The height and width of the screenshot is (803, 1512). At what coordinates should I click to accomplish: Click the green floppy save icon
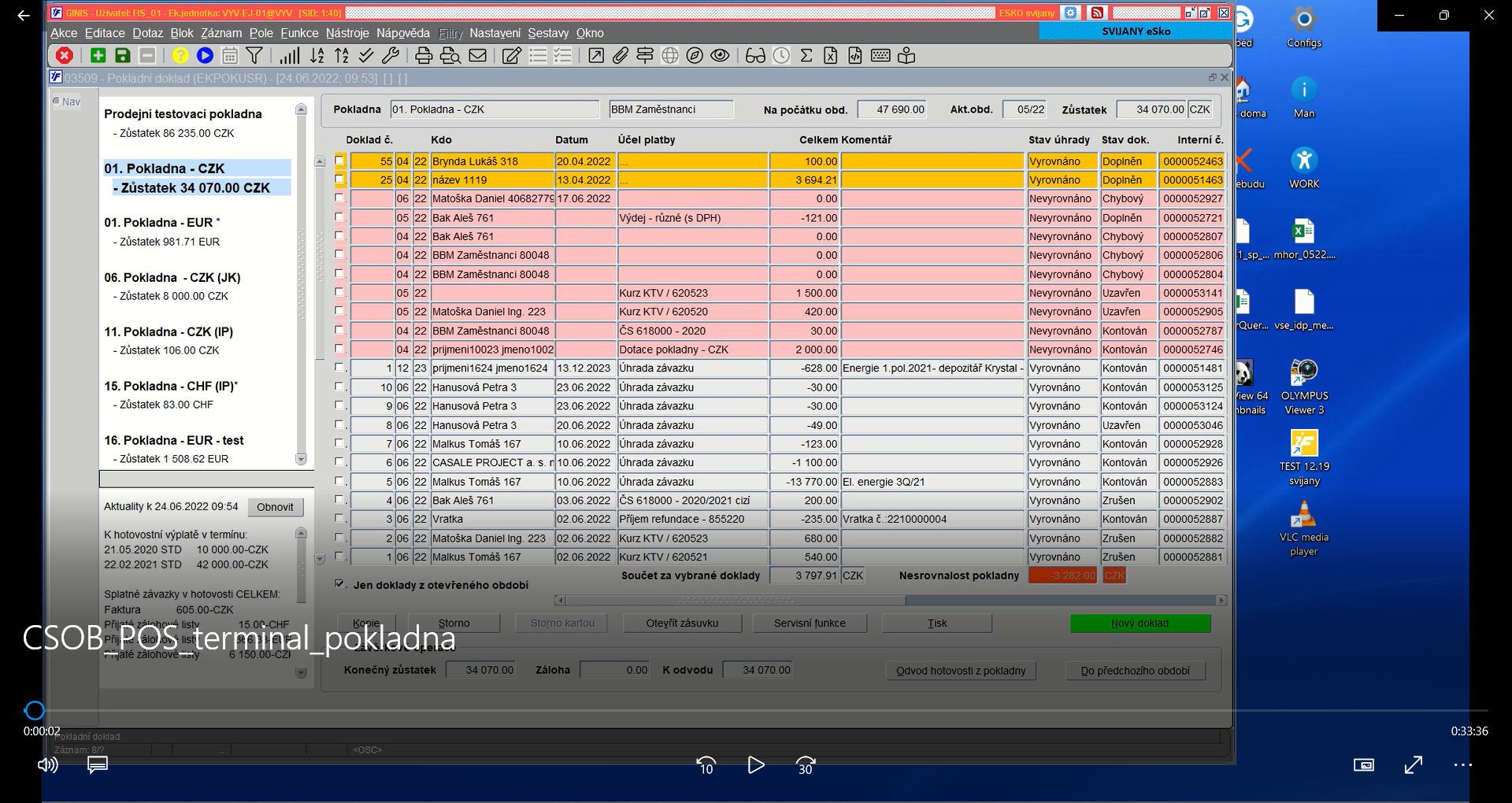click(x=122, y=55)
